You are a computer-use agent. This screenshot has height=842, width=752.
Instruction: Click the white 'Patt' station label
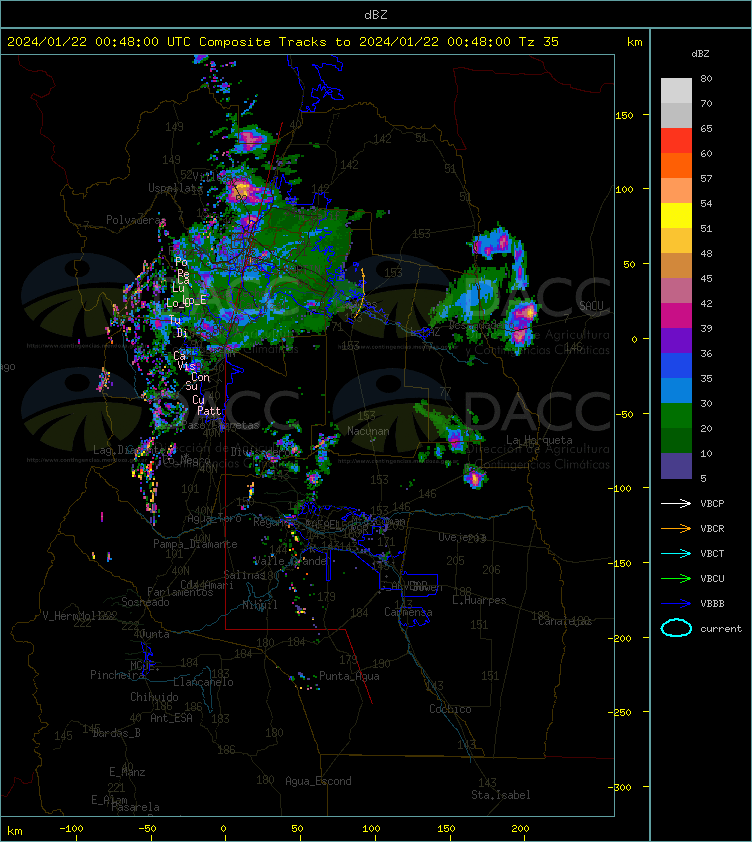coord(209,411)
